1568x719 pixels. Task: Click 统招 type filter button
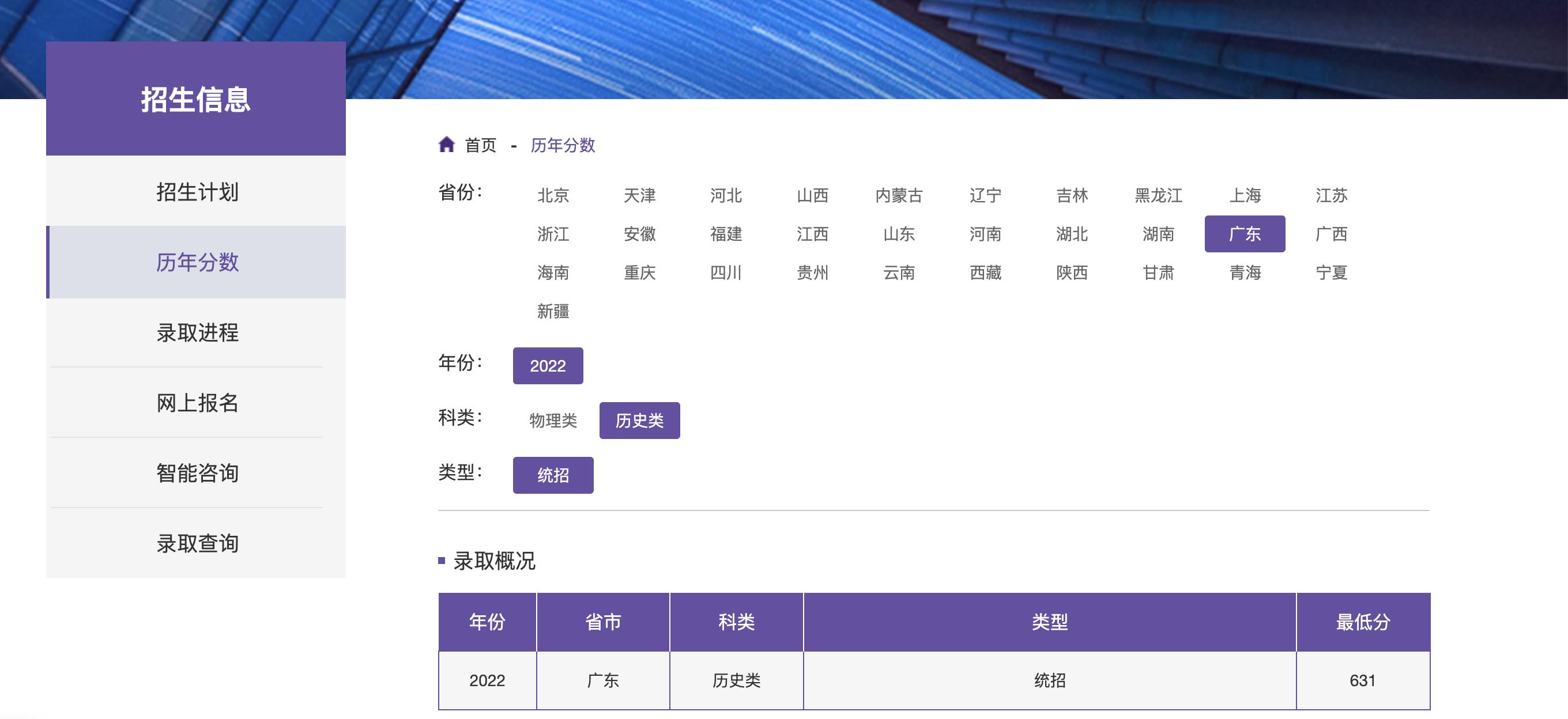553,475
